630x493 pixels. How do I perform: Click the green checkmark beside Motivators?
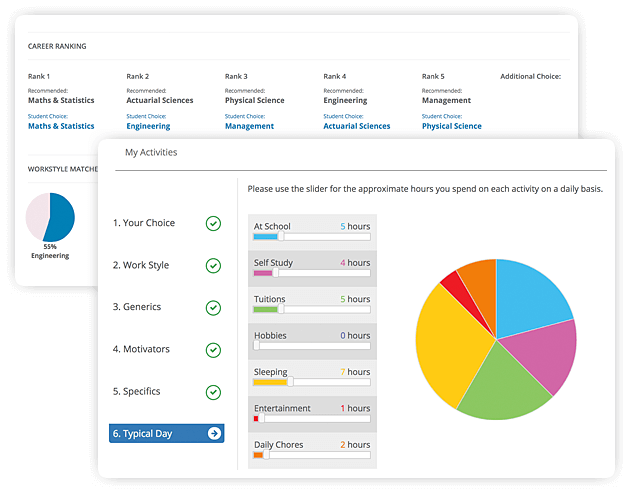[x=213, y=350]
